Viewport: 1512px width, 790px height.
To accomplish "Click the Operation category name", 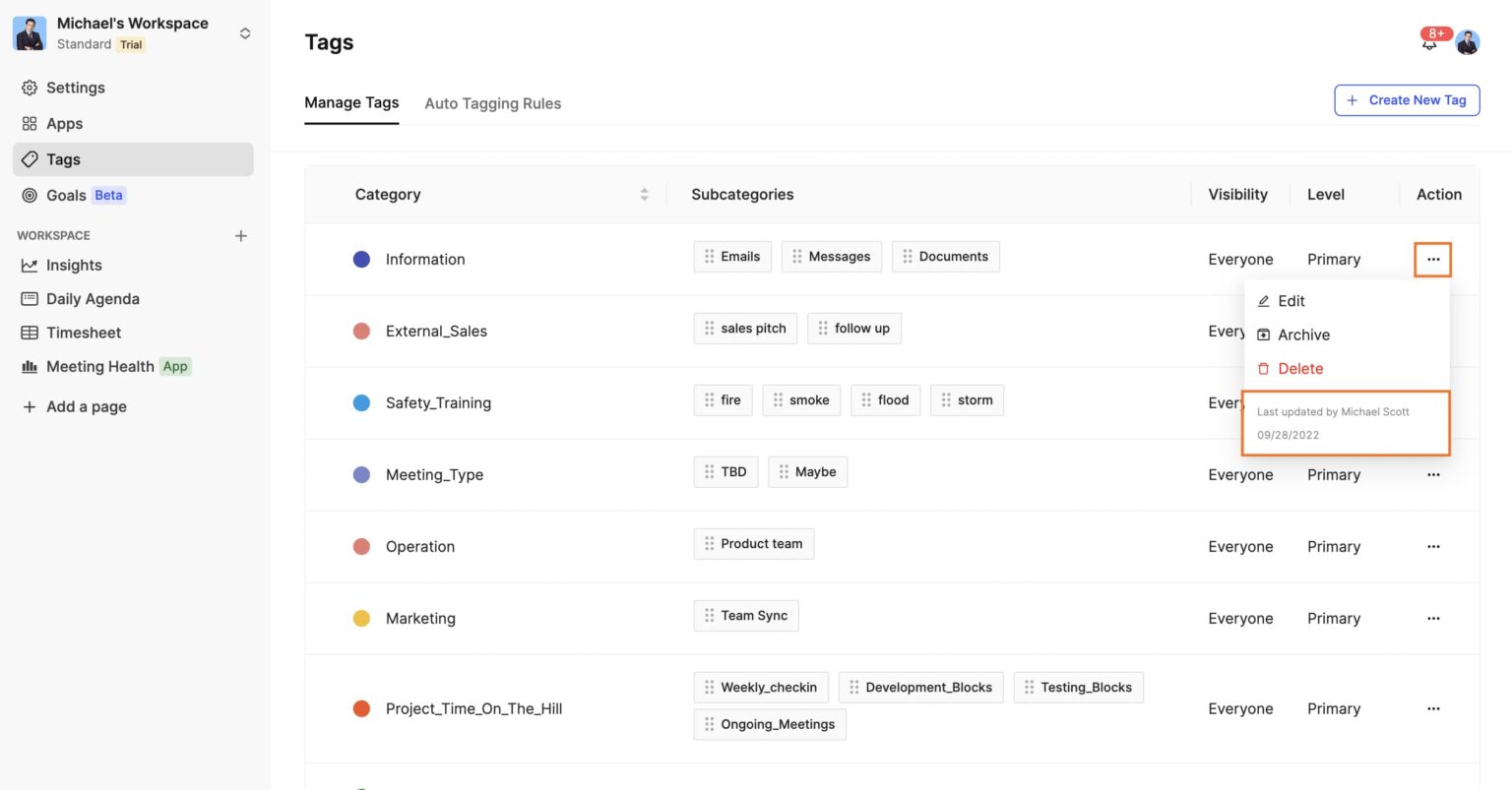I will (x=420, y=547).
